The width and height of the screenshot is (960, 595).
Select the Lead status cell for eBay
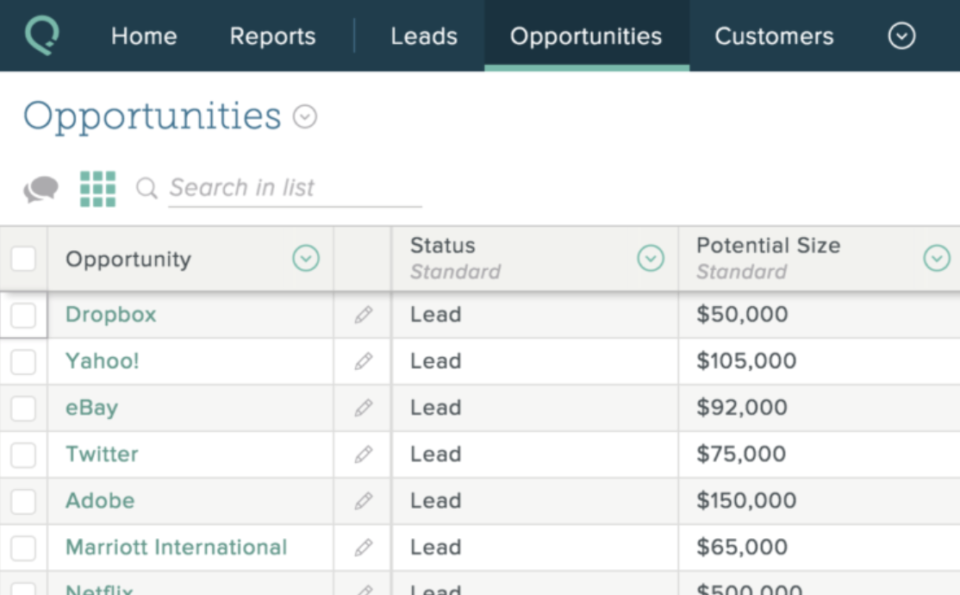pos(534,408)
